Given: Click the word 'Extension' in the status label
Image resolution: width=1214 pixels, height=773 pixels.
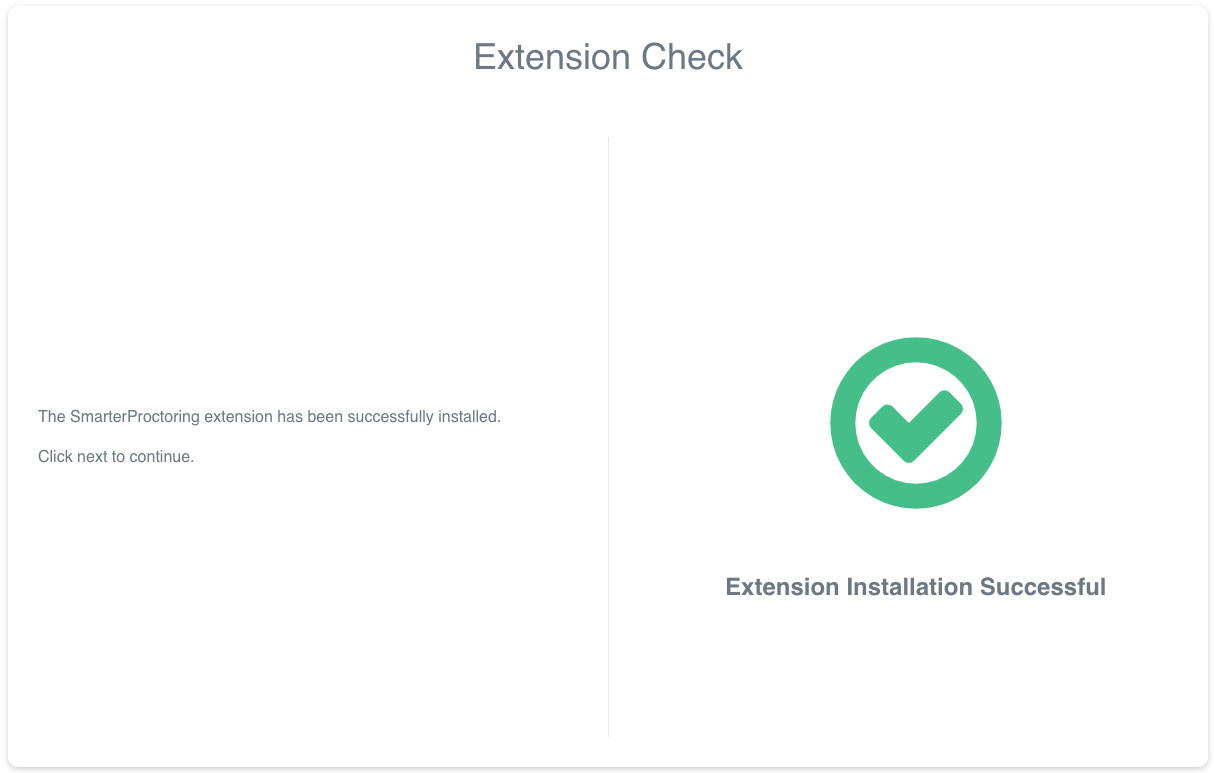Looking at the screenshot, I should coord(782,587).
